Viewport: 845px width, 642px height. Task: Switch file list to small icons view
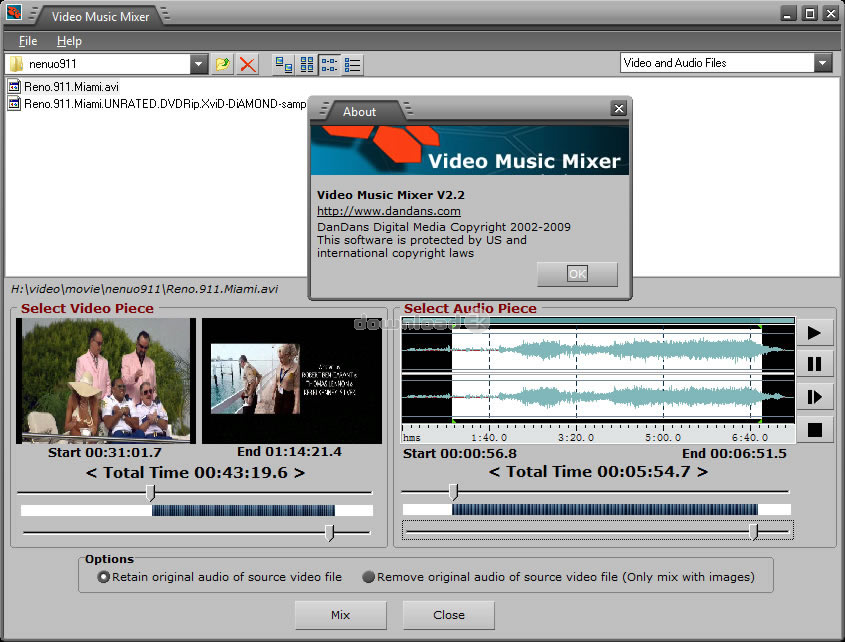tap(307, 64)
